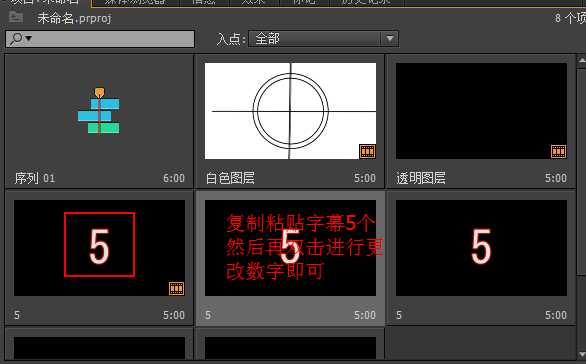Click the 5:00 duration in the highlighted 5 item
Screen dimensions: 586x364
pyautogui.click(x=365, y=315)
